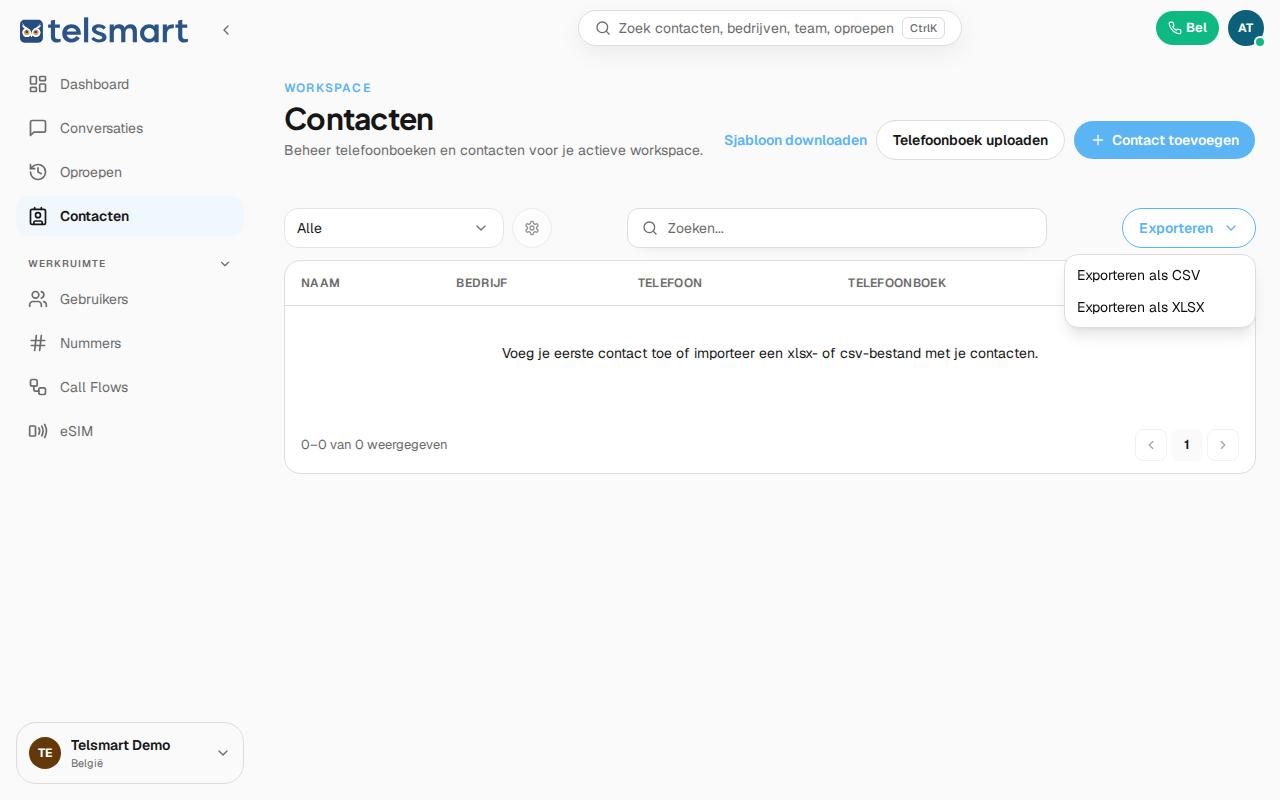Click the '0–0 van 0 weergegeven' text

[374, 445]
